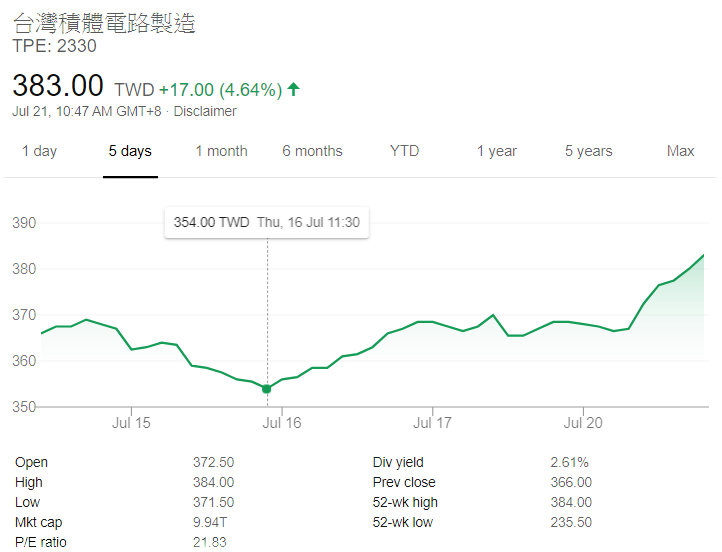Image resolution: width=722 pixels, height=552 pixels.
Task: Click the Open value 372.50
Action: coord(214,462)
